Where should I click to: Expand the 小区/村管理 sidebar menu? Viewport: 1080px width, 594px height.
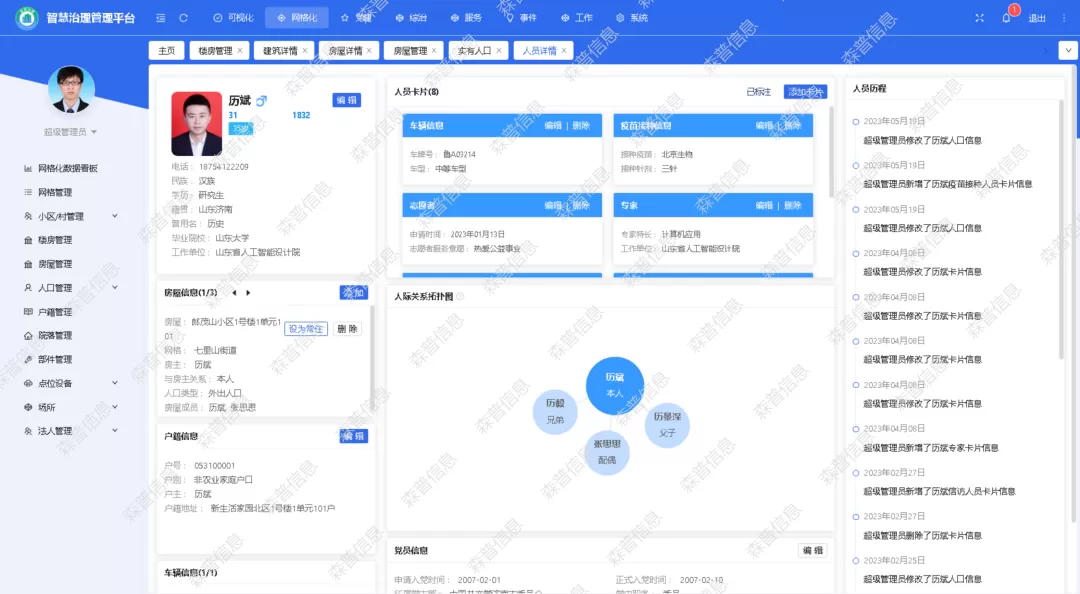click(114, 216)
